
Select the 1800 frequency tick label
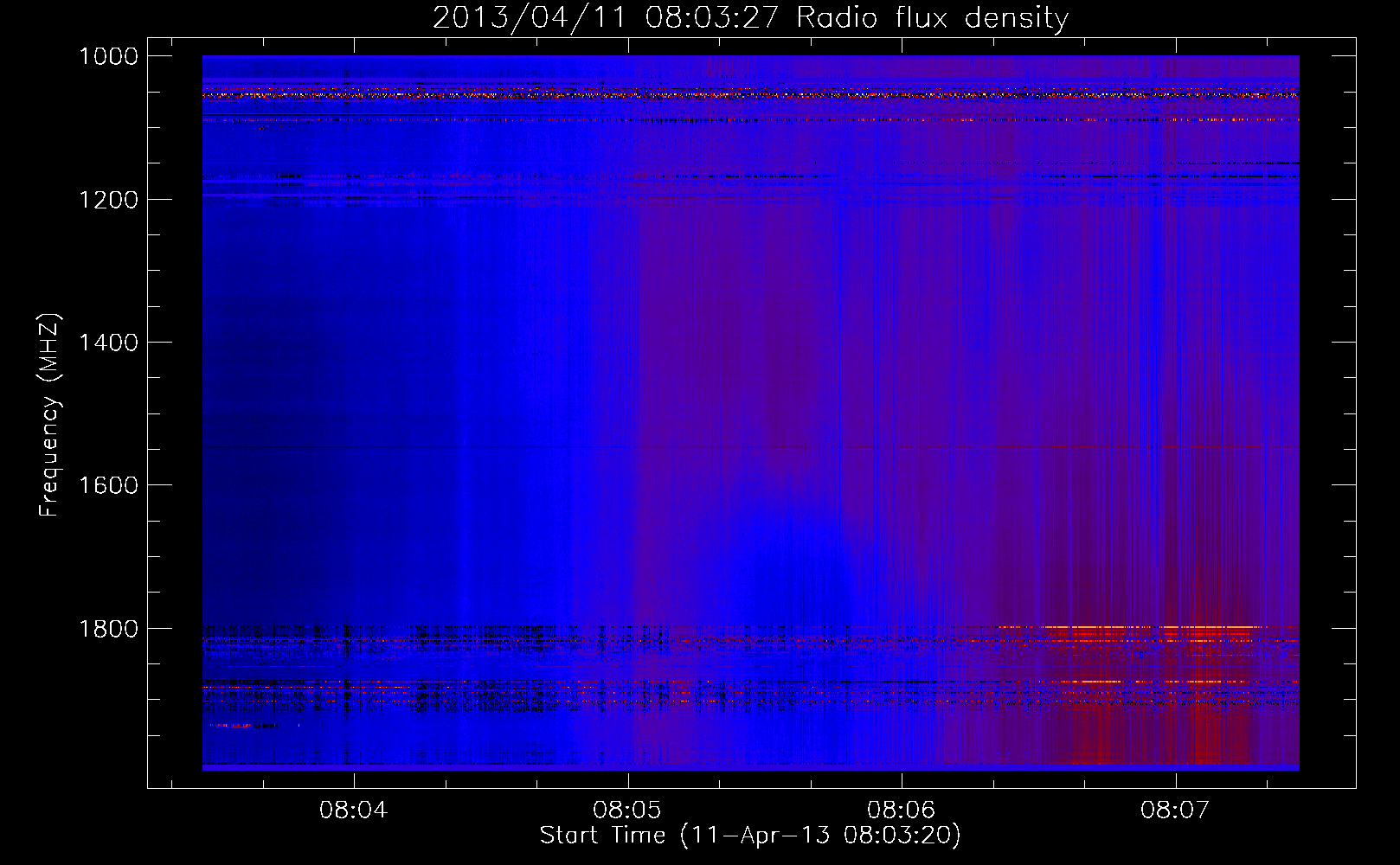point(108,629)
